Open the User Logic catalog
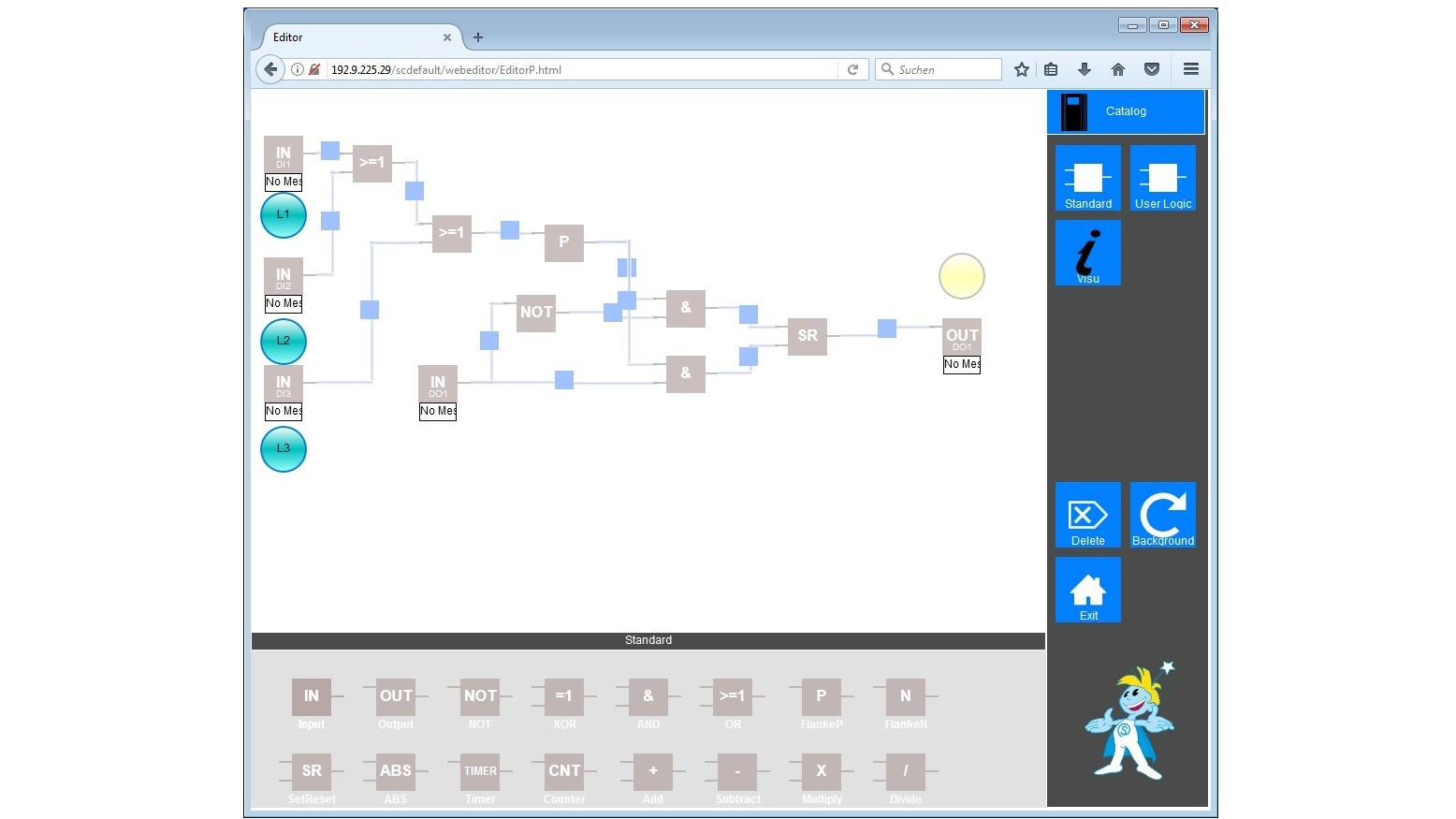 click(x=1162, y=178)
